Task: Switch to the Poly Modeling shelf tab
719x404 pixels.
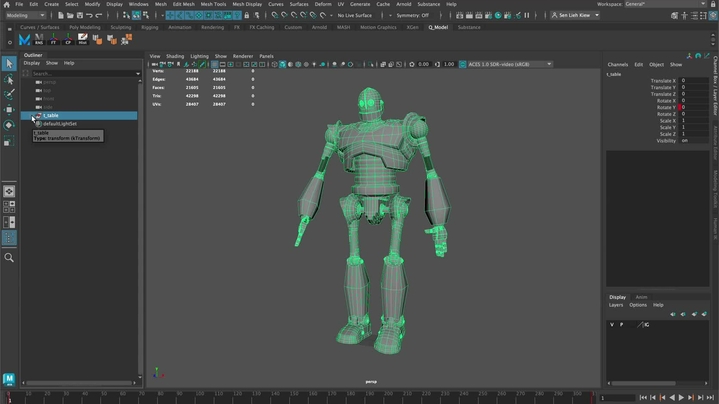Action: [x=85, y=27]
